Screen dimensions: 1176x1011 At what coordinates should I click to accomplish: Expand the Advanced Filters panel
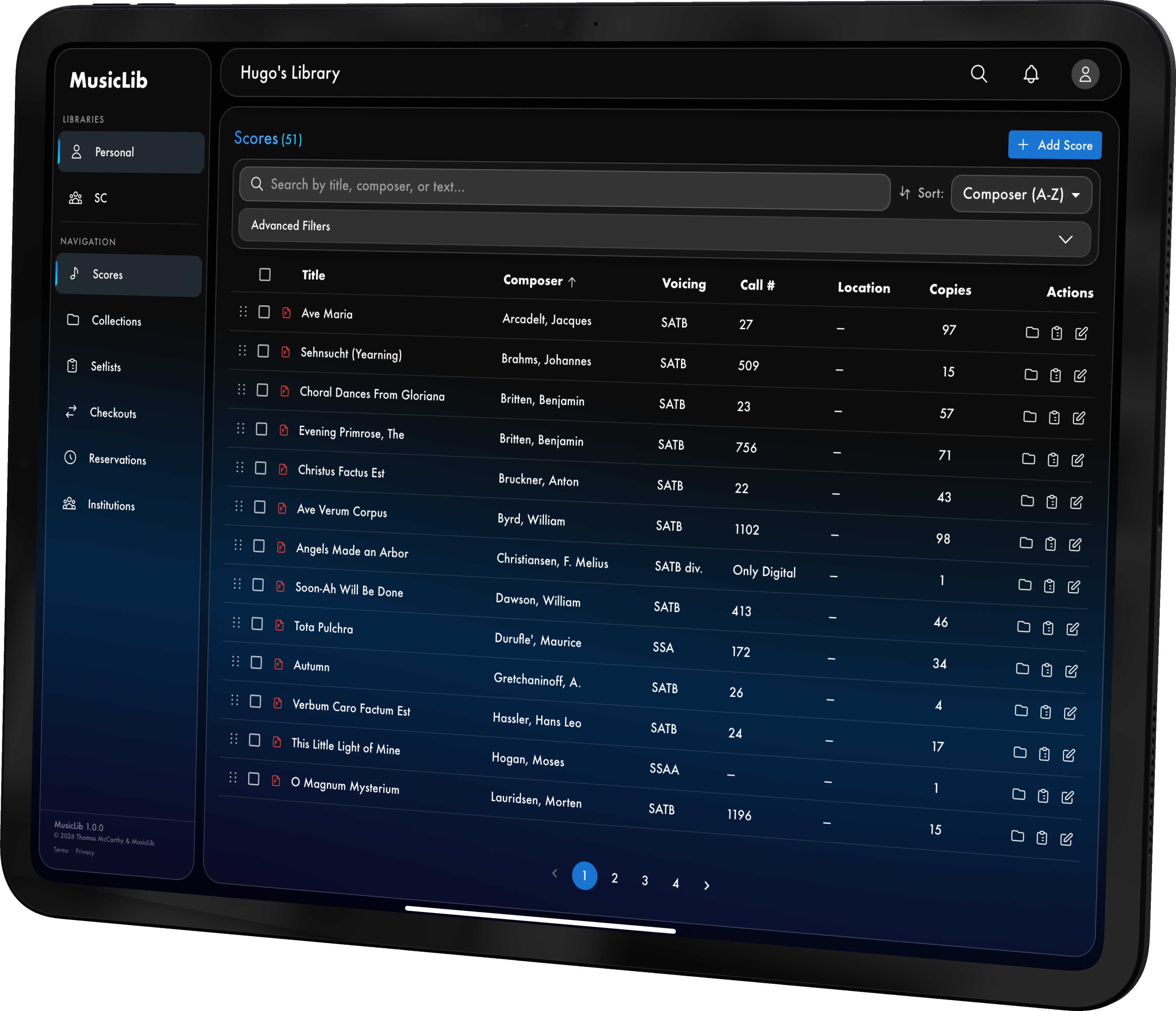tap(1065, 239)
